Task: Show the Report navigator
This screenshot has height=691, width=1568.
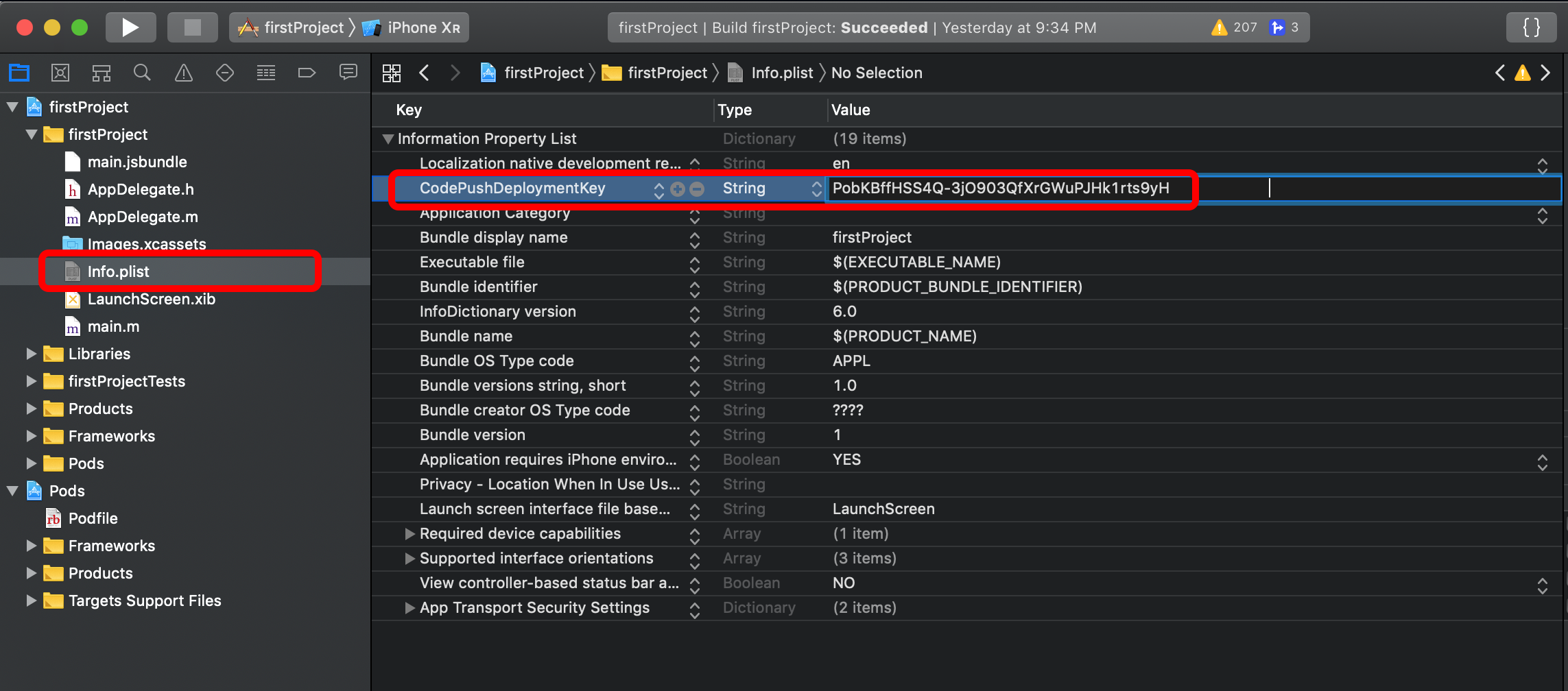Action: [348, 72]
